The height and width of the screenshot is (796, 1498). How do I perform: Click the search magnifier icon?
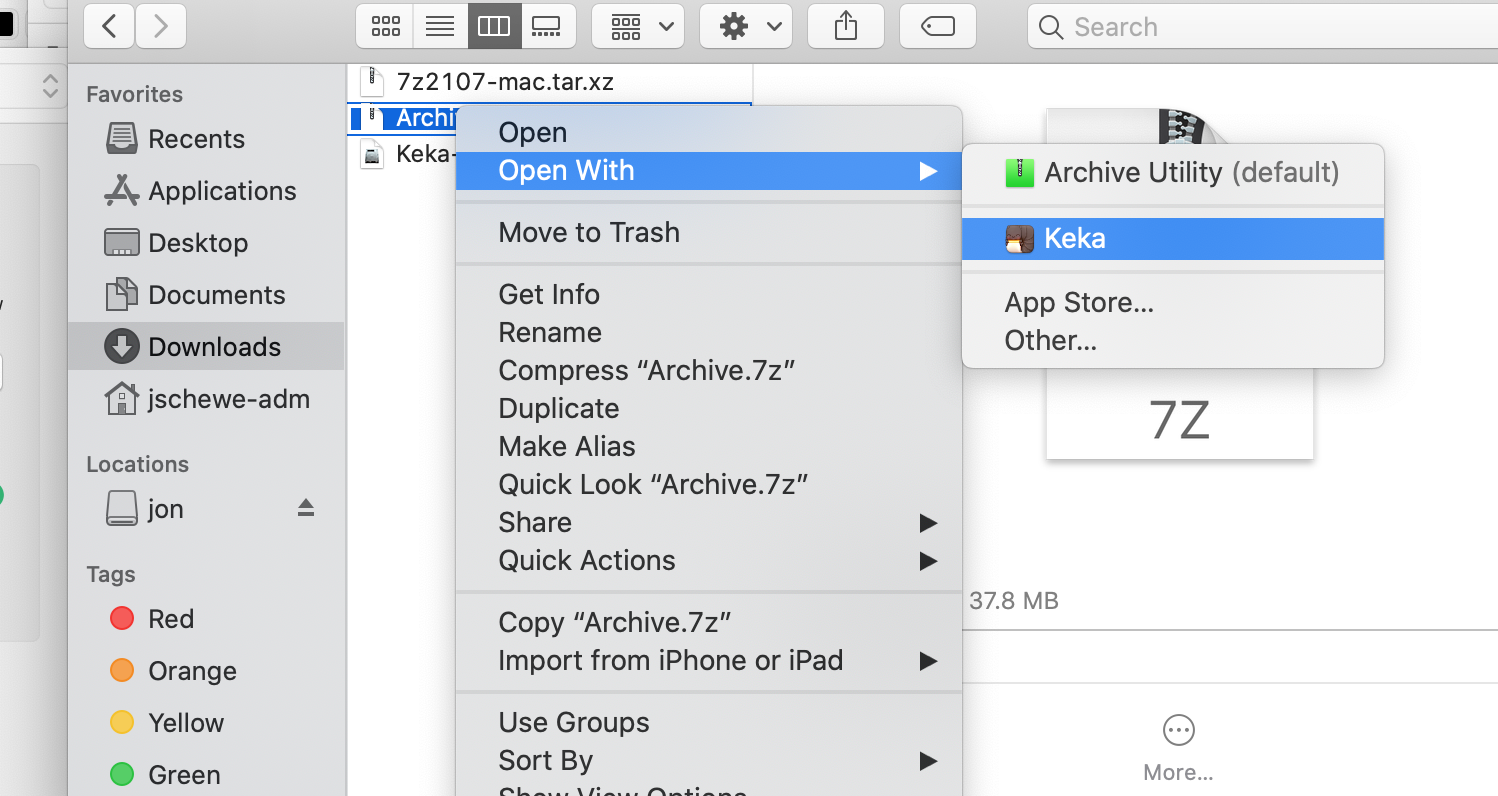click(x=1051, y=27)
